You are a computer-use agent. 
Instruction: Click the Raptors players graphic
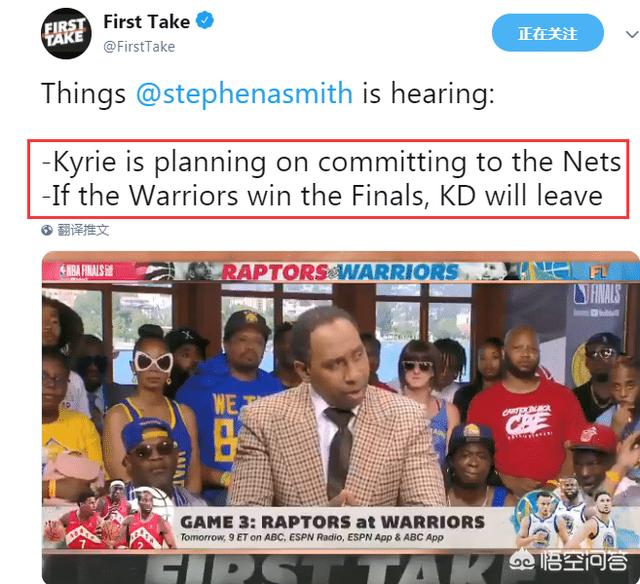pos(110,515)
